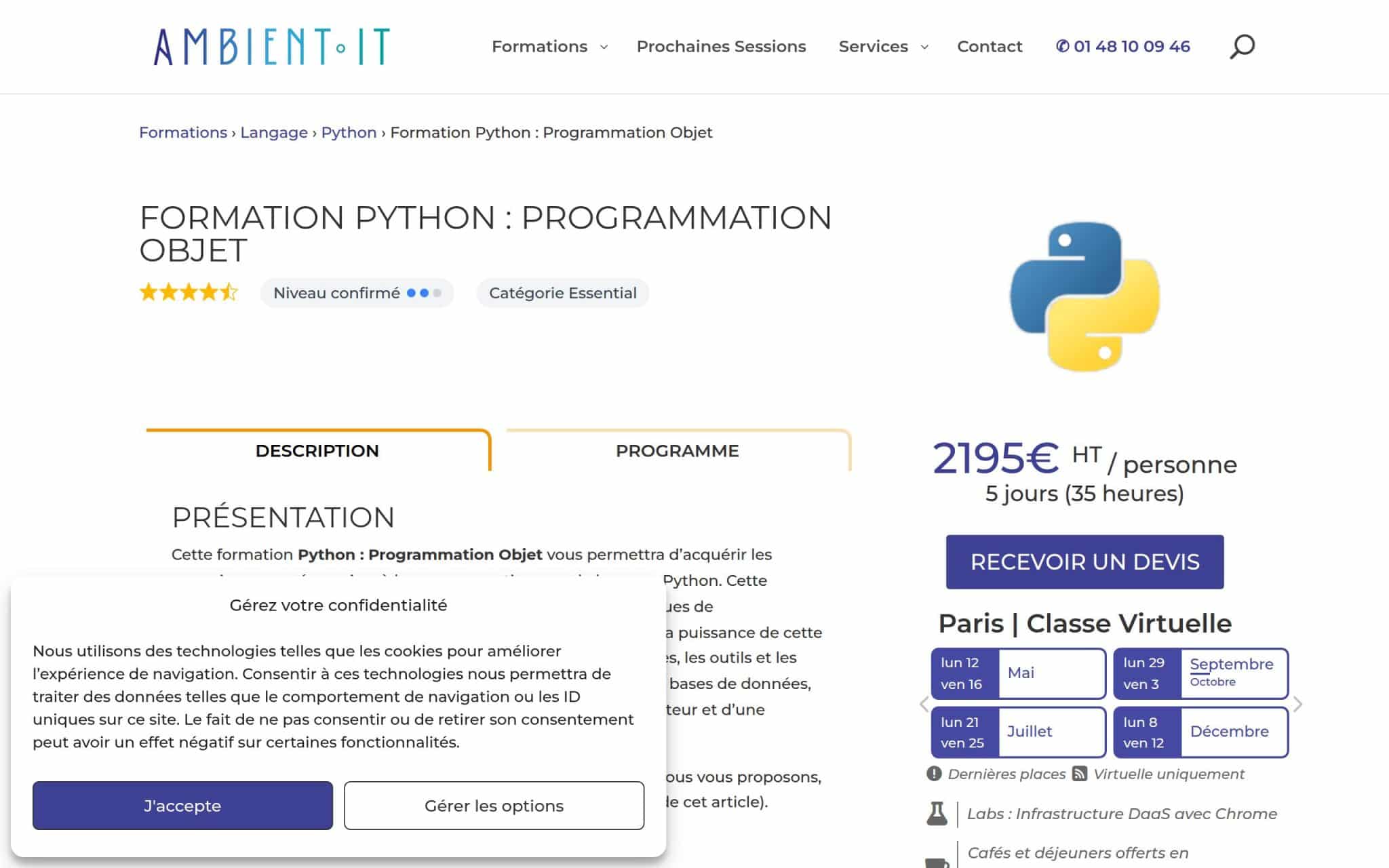Click the Catégorie Essential badge
1389x868 pixels.
(563, 293)
